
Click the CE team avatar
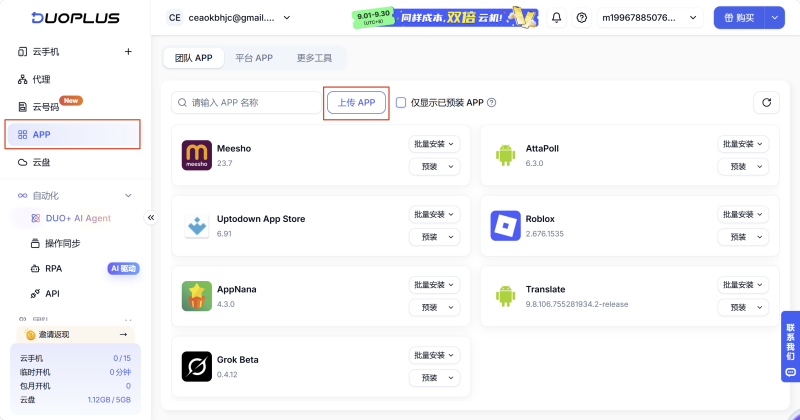[x=174, y=18]
